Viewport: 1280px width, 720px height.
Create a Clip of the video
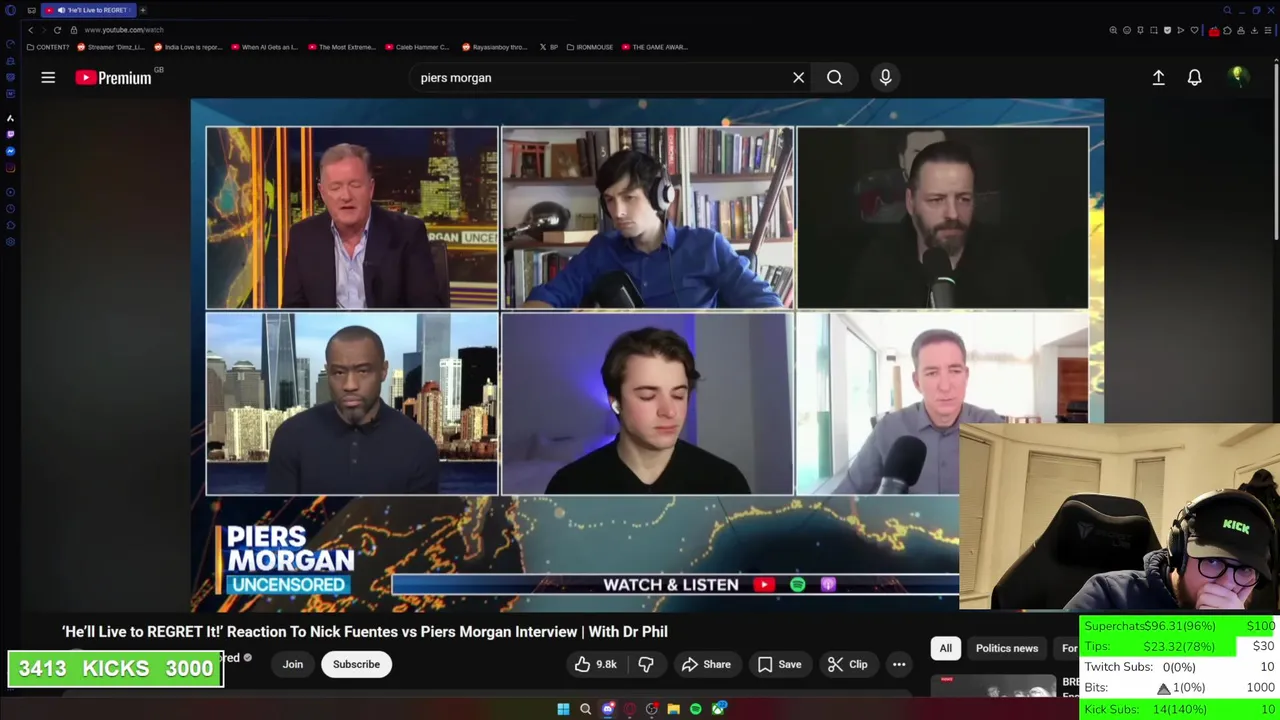[848, 664]
